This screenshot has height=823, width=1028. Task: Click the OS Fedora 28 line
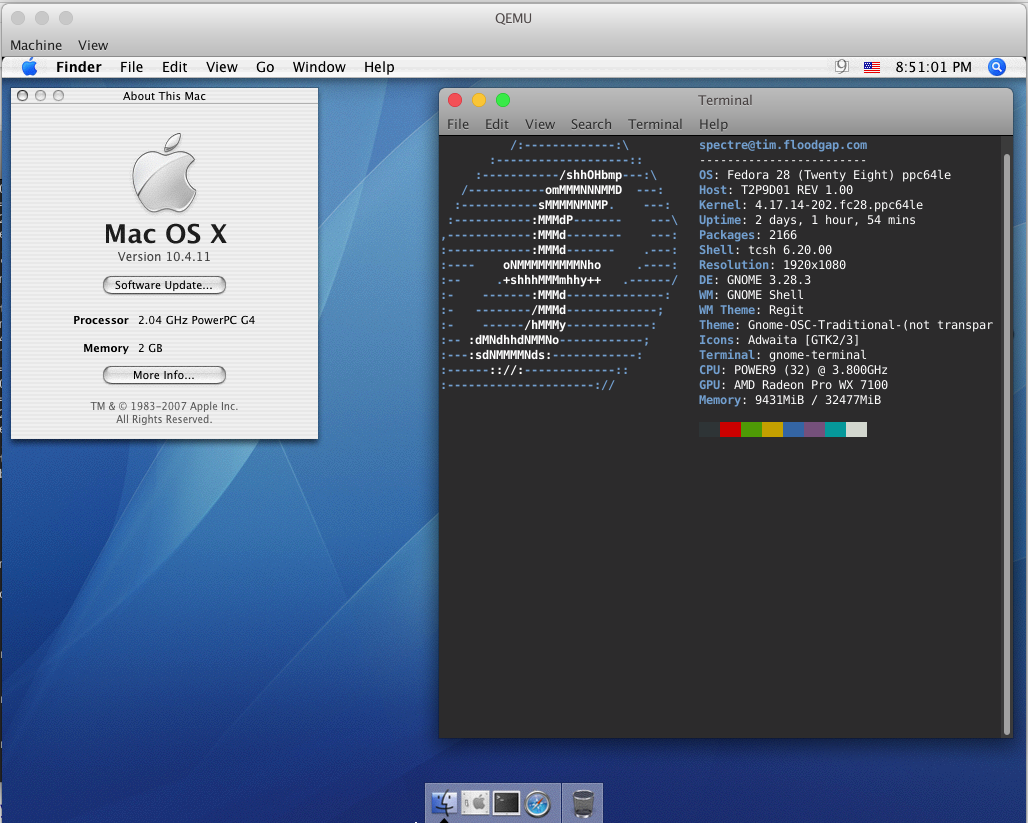point(825,175)
